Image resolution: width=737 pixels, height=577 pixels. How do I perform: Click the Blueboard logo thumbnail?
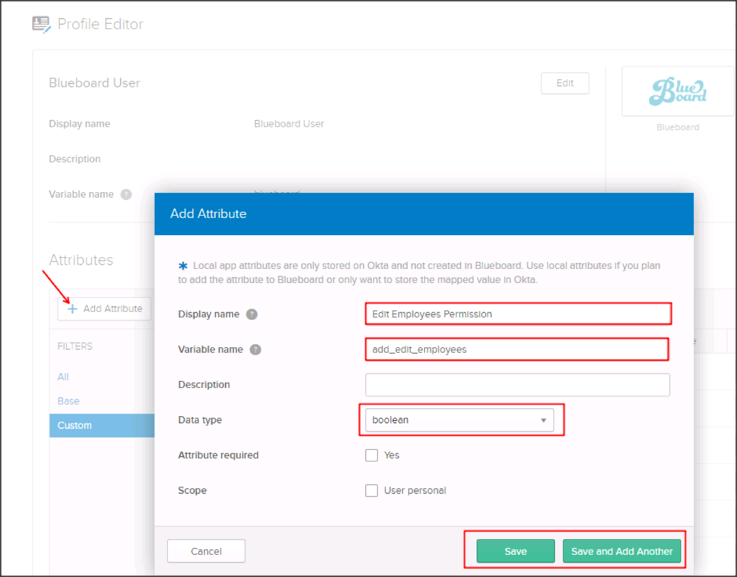click(x=677, y=93)
